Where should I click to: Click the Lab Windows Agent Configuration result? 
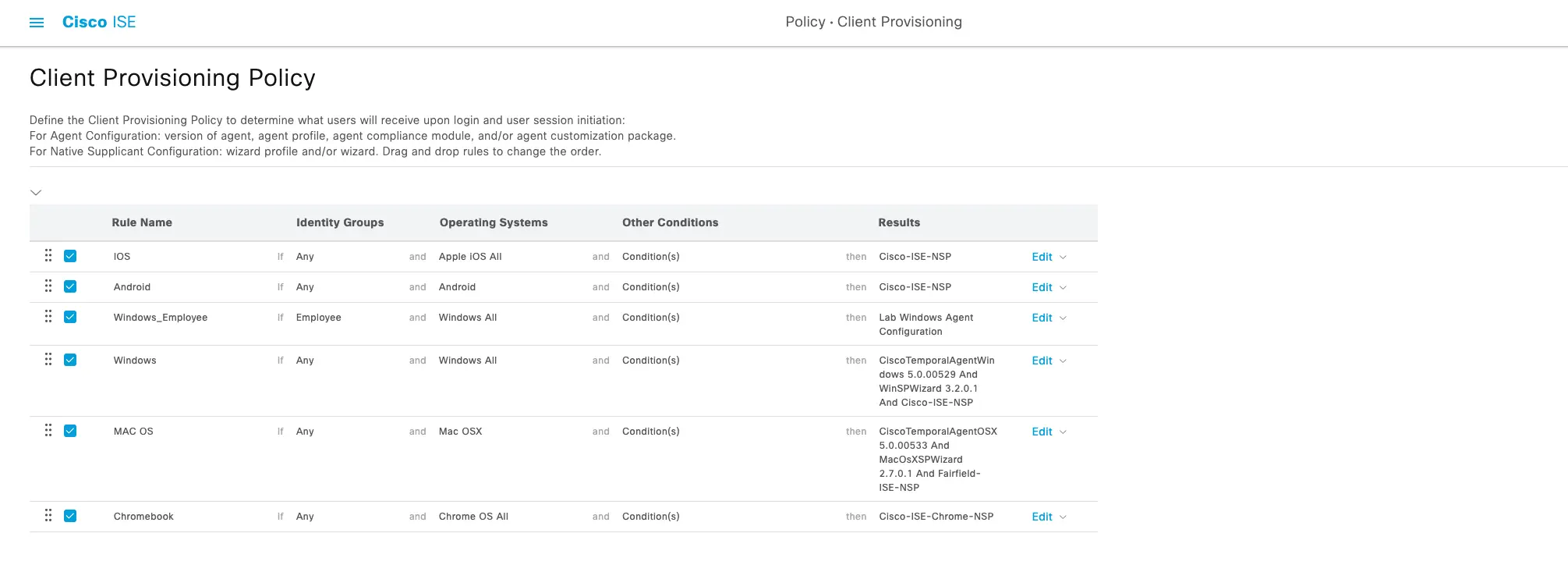coord(926,325)
